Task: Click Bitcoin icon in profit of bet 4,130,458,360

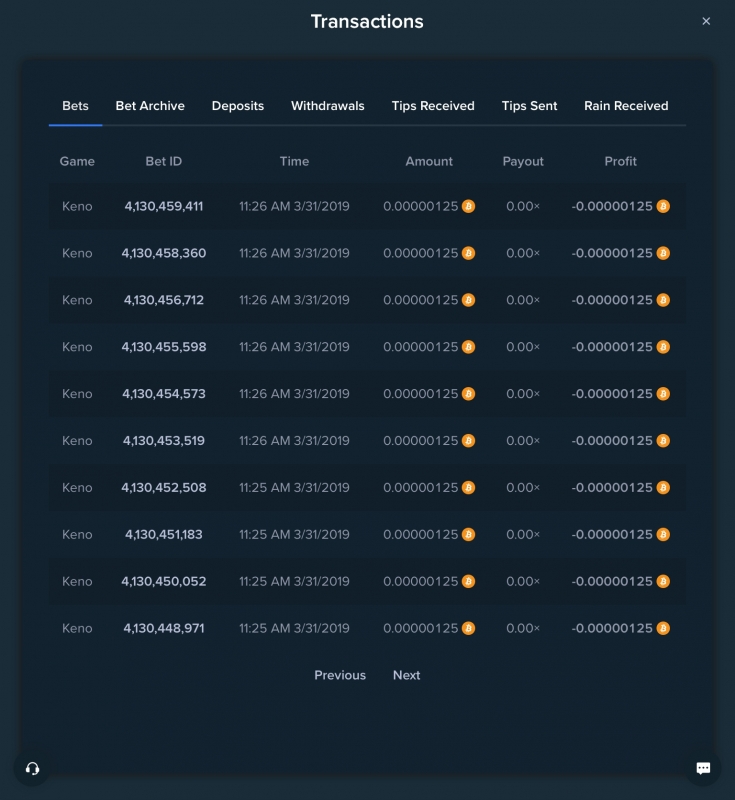Action: click(x=663, y=253)
